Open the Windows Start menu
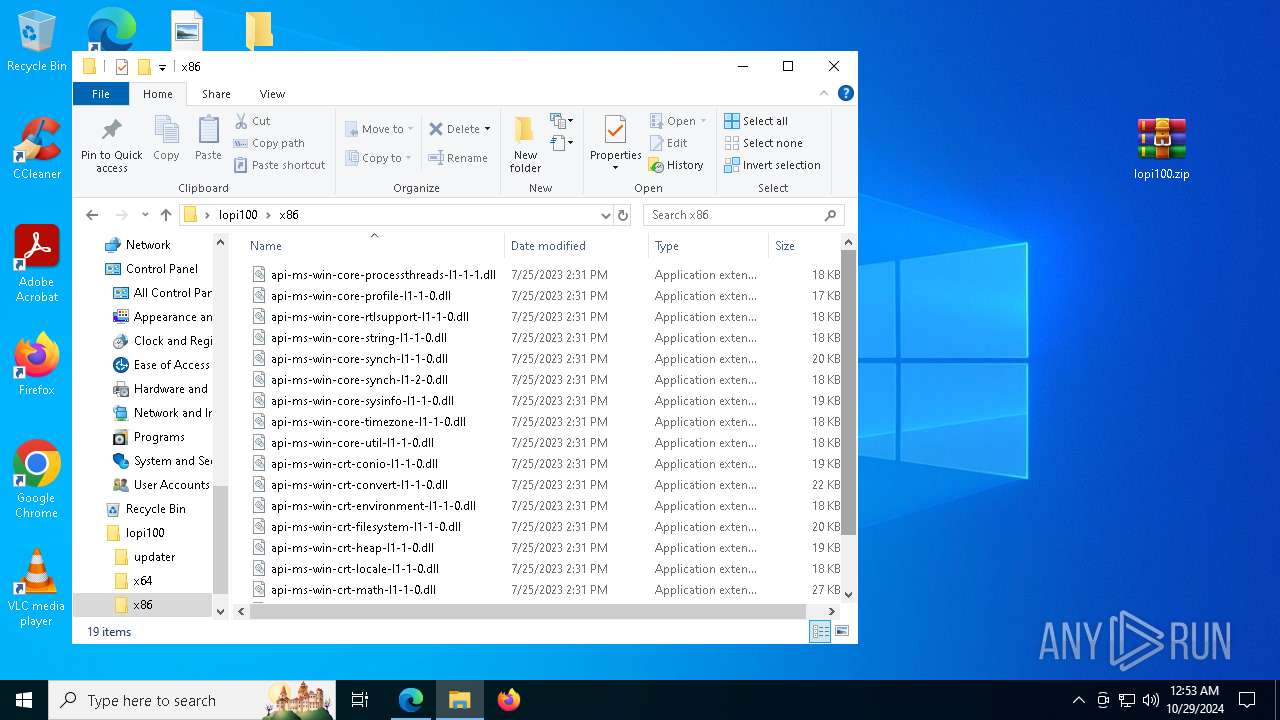 [24, 700]
